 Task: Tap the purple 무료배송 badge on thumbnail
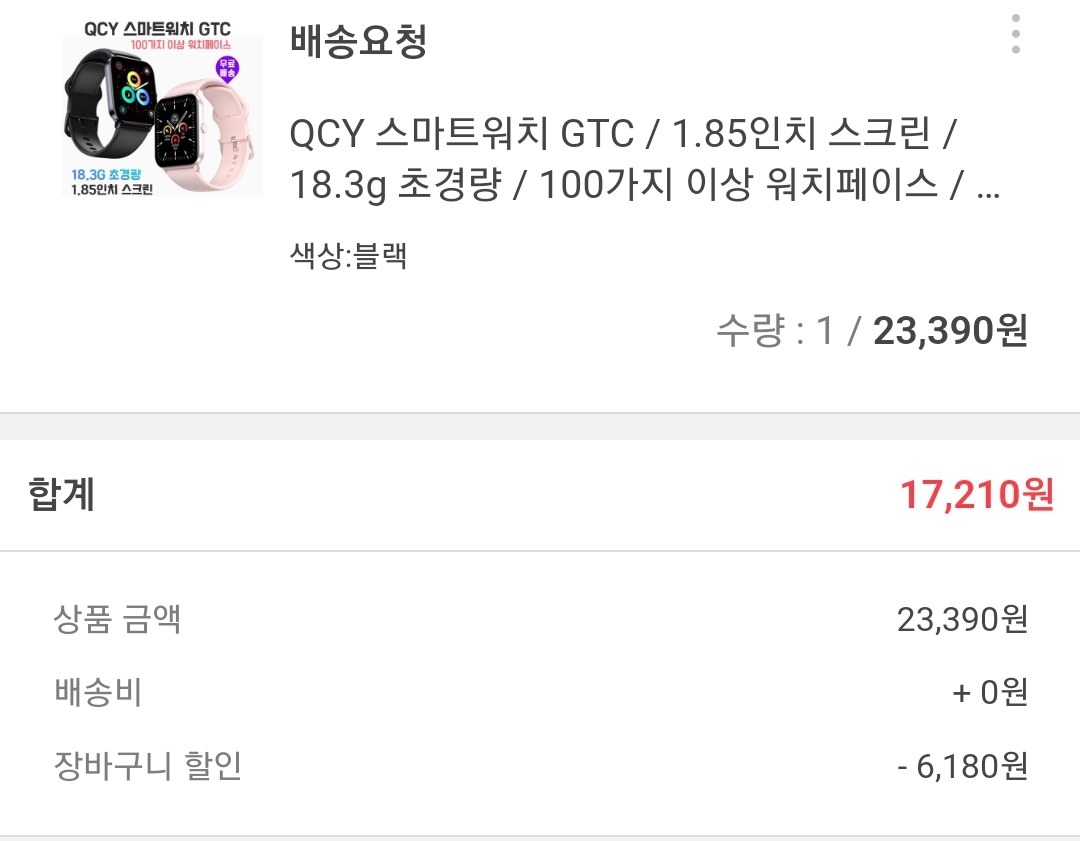pyautogui.click(x=228, y=70)
